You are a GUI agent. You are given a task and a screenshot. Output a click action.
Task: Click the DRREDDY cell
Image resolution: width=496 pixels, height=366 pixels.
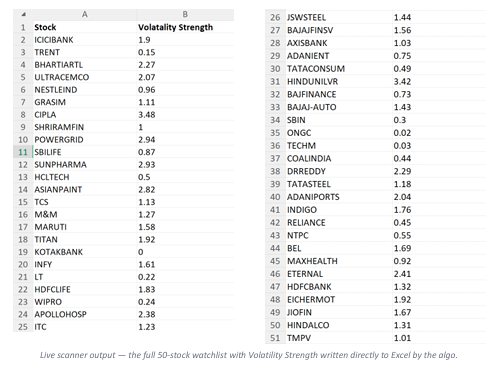click(x=339, y=171)
